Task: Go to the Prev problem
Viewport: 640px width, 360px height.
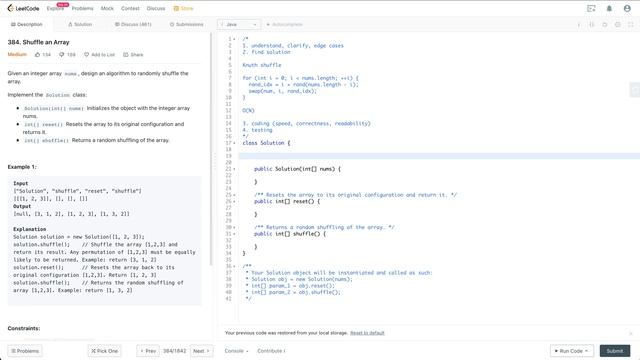Action: click(x=148, y=351)
